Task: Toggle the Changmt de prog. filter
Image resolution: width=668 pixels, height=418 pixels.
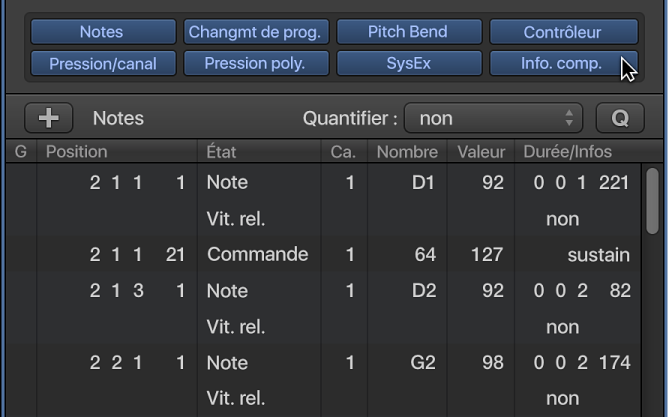Action: pos(254,32)
